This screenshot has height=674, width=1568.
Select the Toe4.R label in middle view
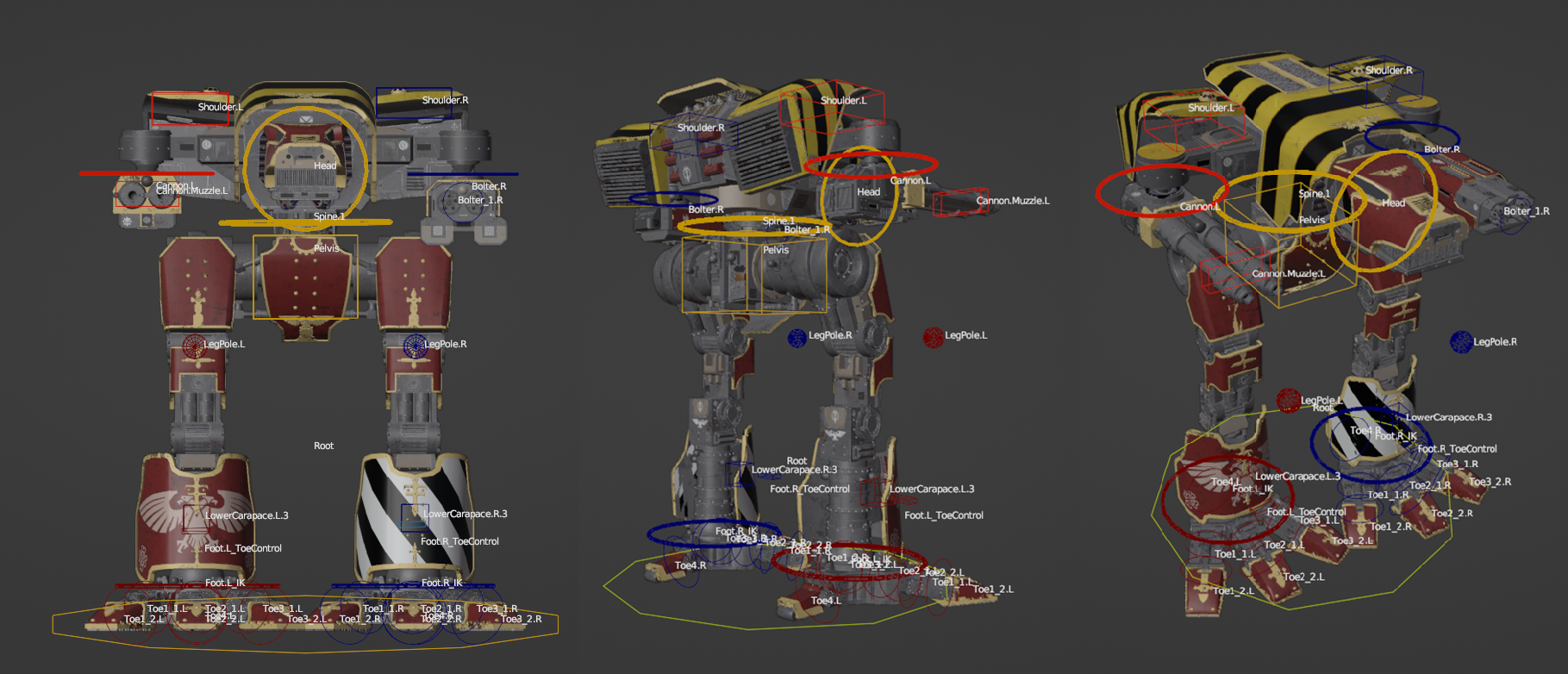tap(690, 565)
